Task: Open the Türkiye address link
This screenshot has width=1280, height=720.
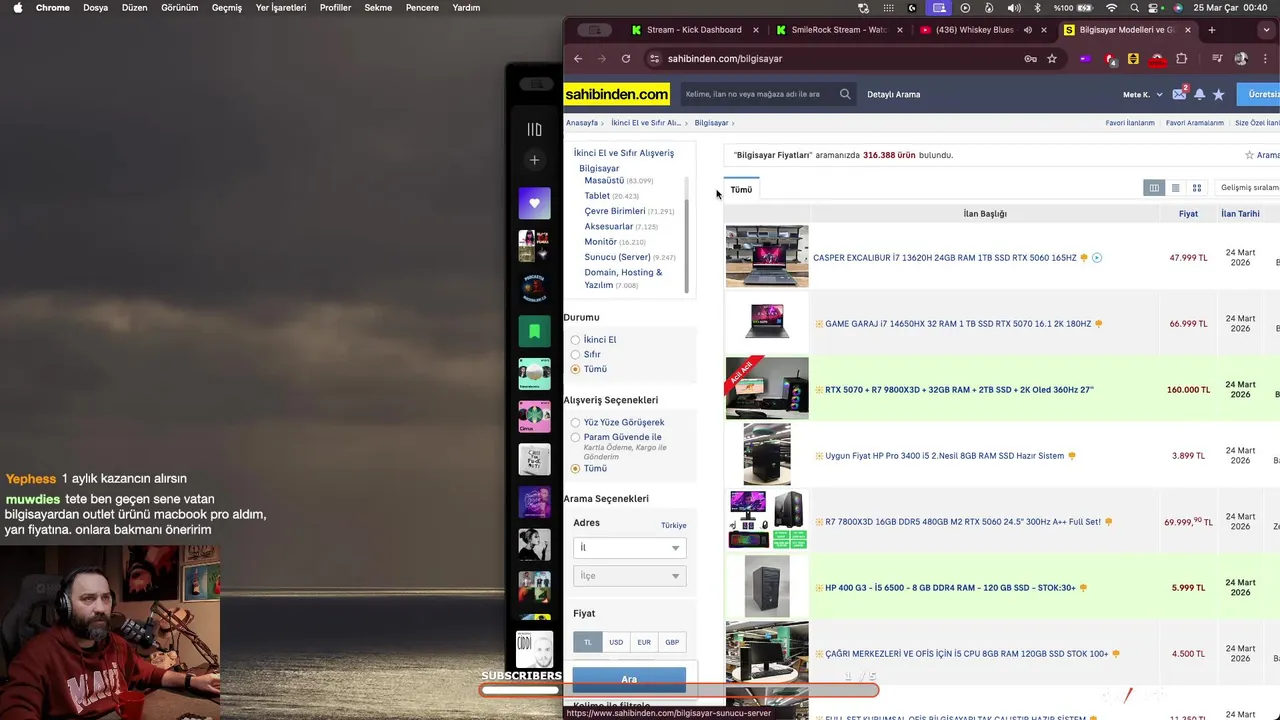Action: [x=673, y=525]
